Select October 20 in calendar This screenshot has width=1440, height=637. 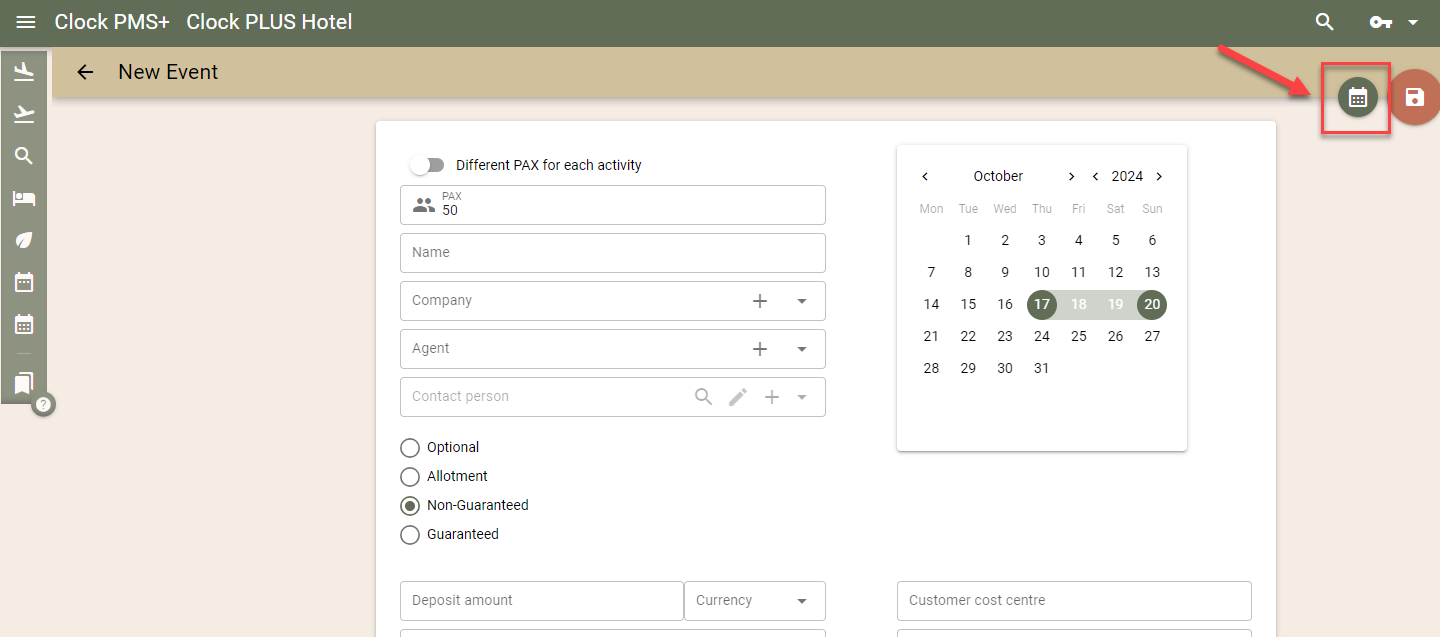[1152, 304]
